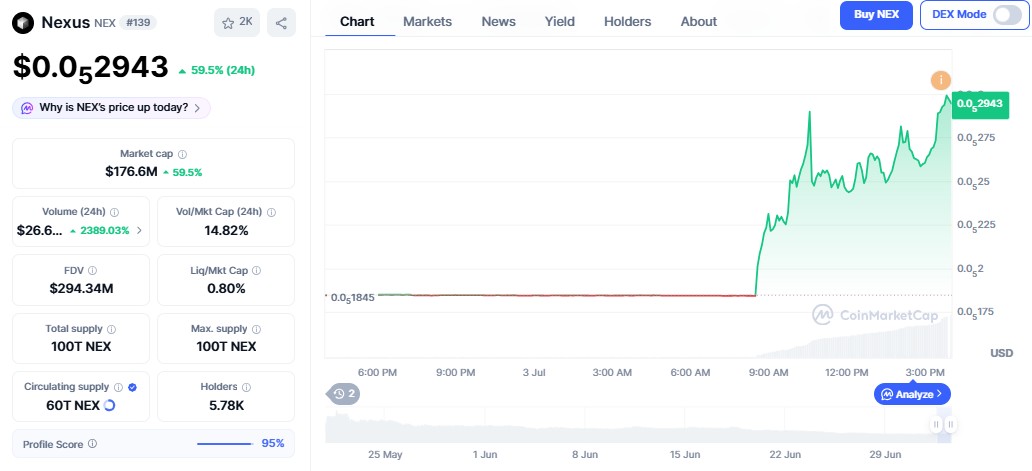Expand Why is NEX's price up today

tap(111, 108)
